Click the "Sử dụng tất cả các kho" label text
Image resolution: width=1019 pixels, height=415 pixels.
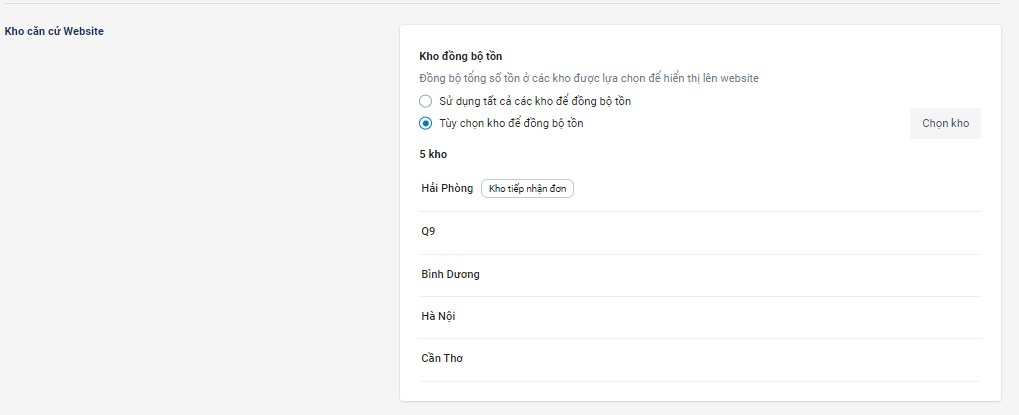pyautogui.click(x=535, y=101)
